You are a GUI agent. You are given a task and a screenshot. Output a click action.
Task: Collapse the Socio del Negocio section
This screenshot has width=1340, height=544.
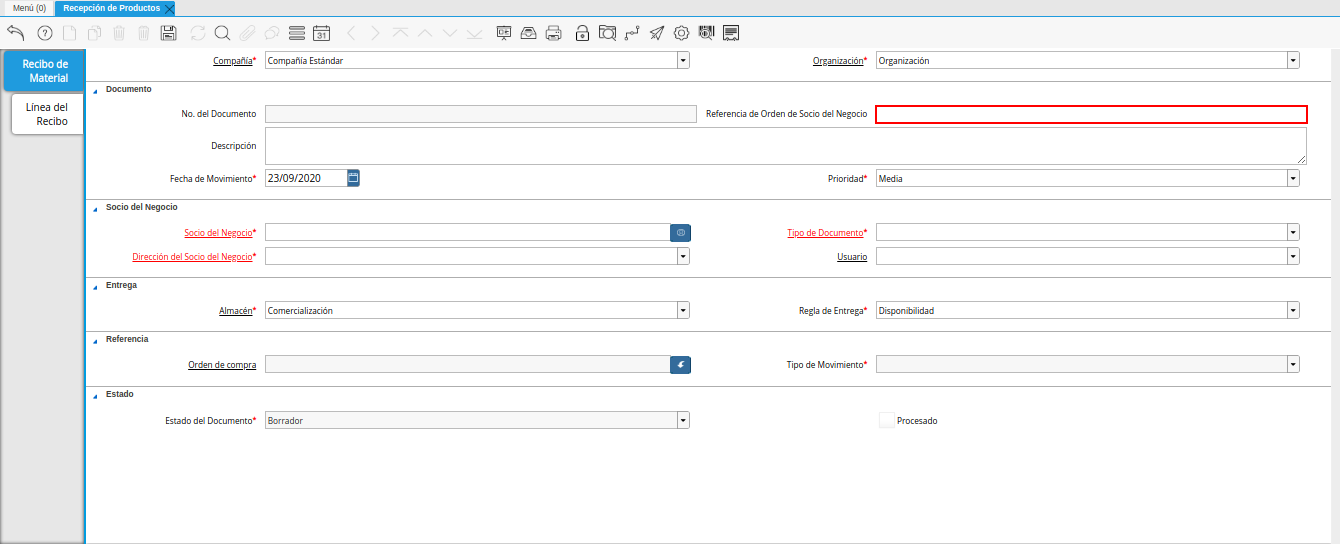[96, 208]
